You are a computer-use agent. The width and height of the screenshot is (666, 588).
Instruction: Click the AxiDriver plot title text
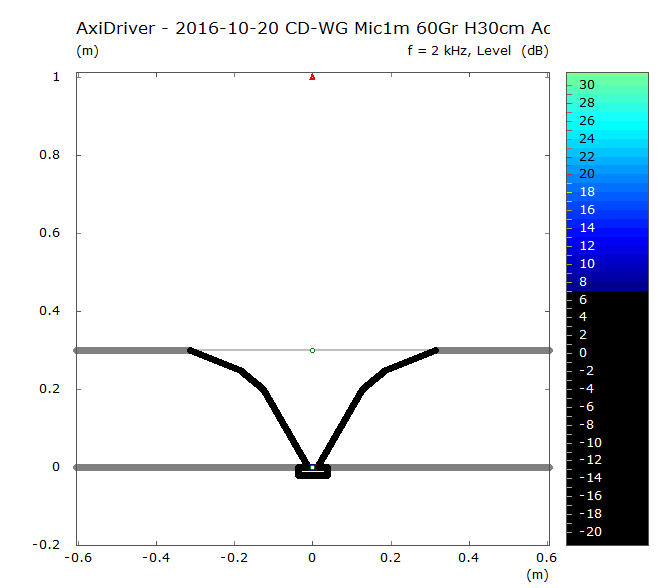tap(312, 28)
